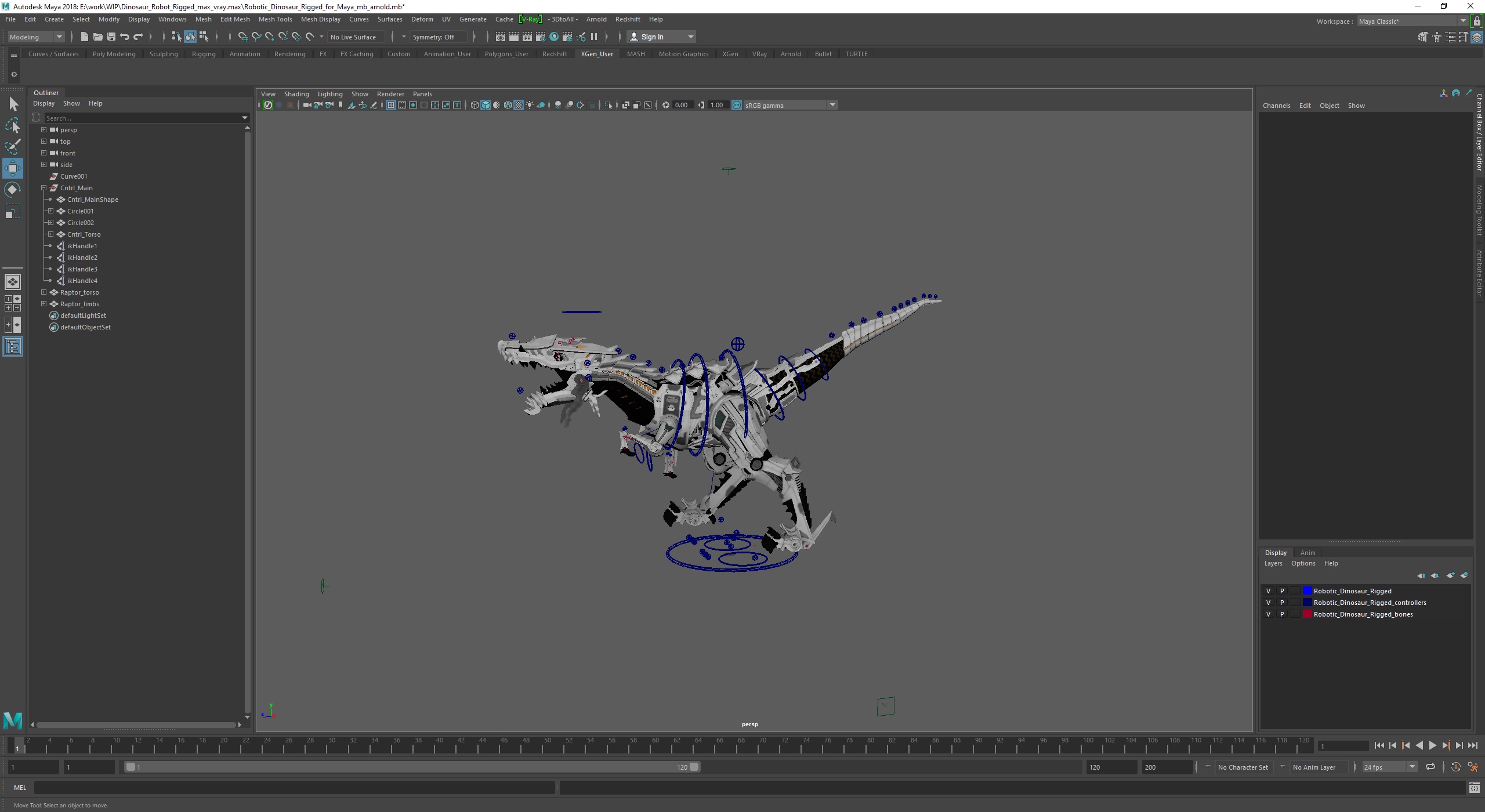Image resolution: width=1485 pixels, height=812 pixels.
Task: Enable snap to curves icon
Action: coord(256,37)
